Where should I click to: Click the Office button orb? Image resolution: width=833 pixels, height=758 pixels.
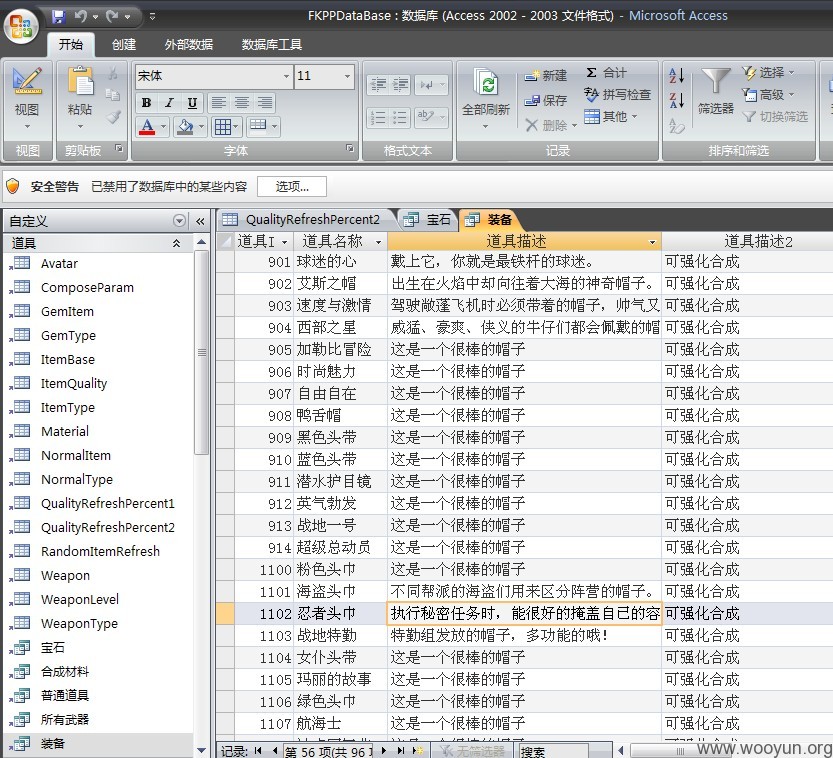pyautogui.click(x=21, y=26)
